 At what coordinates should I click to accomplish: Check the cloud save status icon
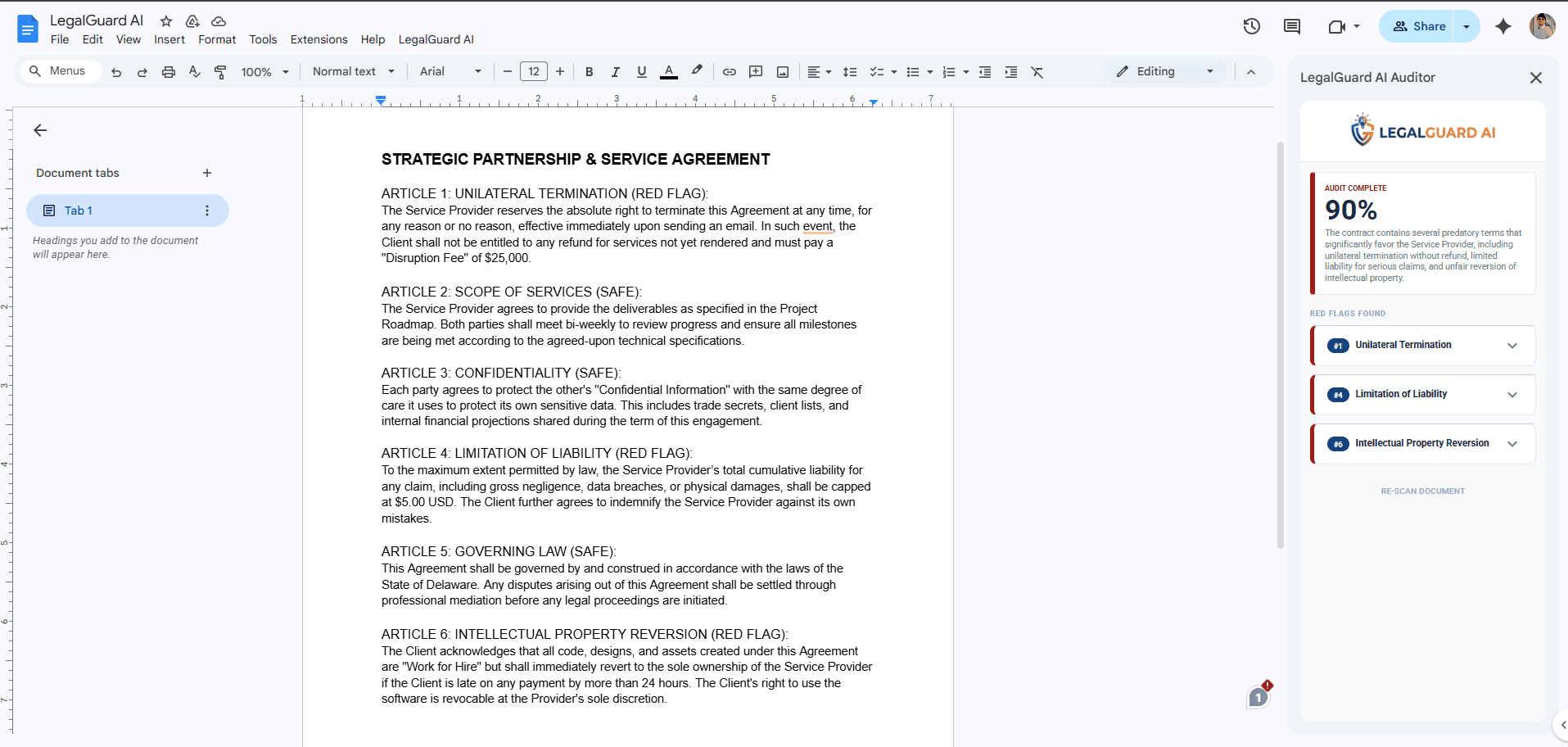pos(219,21)
